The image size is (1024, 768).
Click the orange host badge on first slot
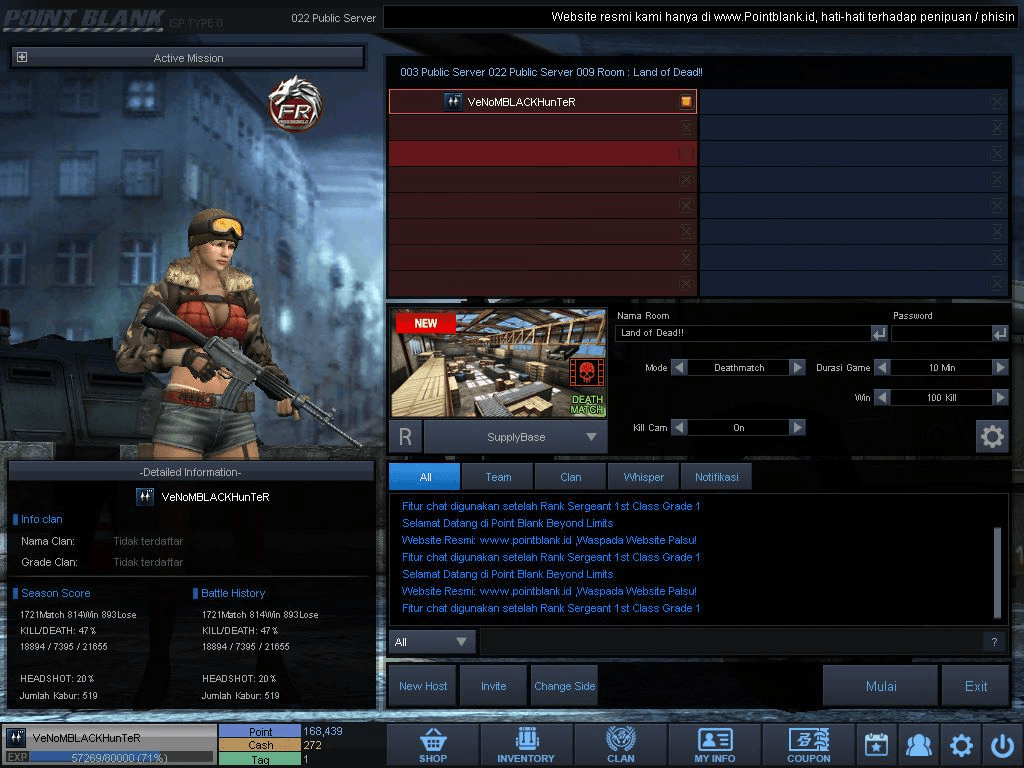tap(686, 101)
